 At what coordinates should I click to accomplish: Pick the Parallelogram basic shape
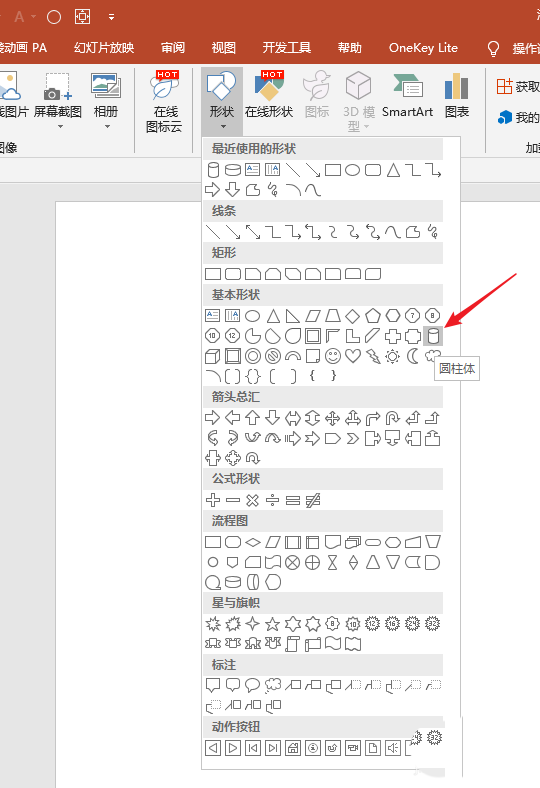tap(312, 316)
